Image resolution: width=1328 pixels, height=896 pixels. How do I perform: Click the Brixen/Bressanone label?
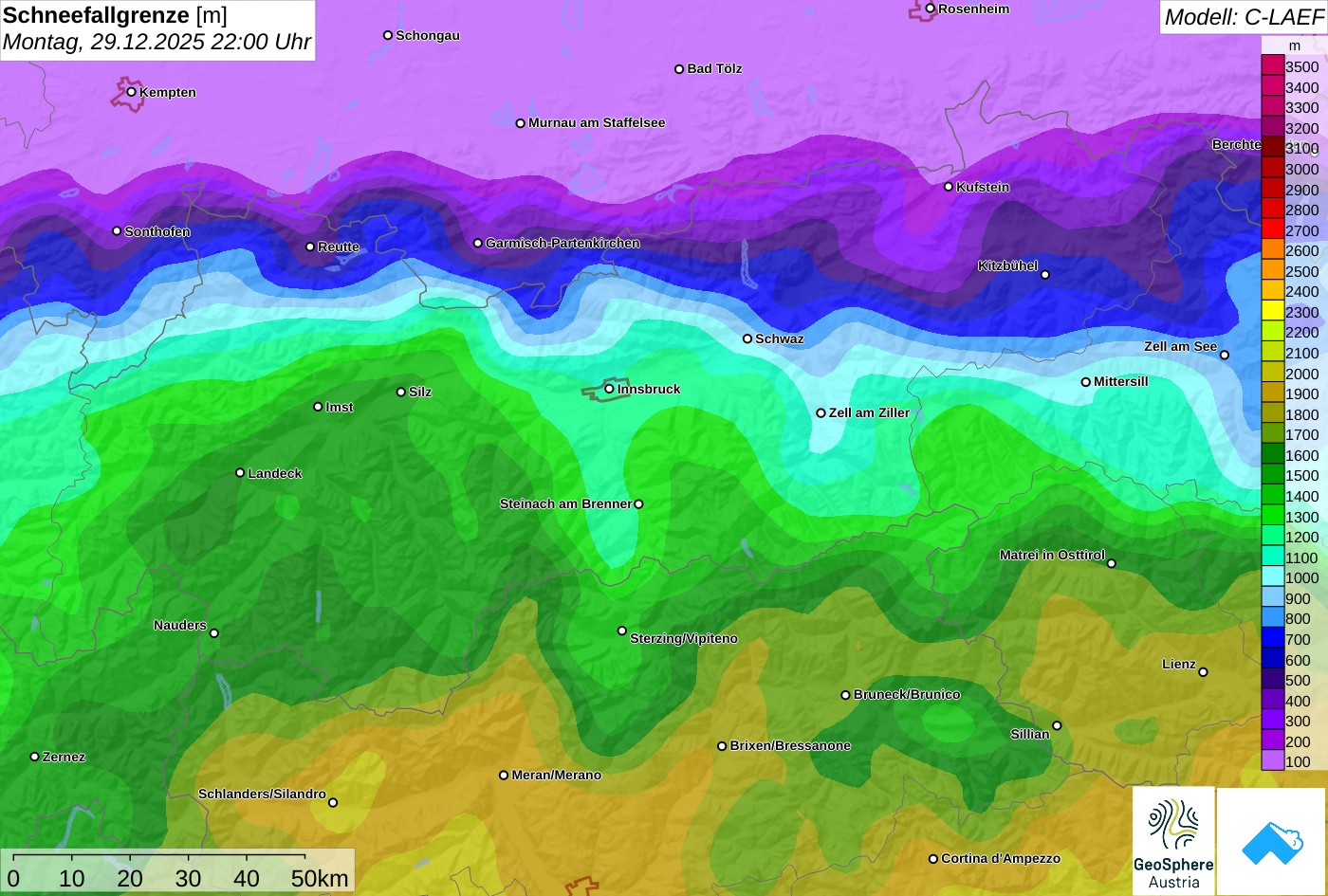click(x=790, y=745)
